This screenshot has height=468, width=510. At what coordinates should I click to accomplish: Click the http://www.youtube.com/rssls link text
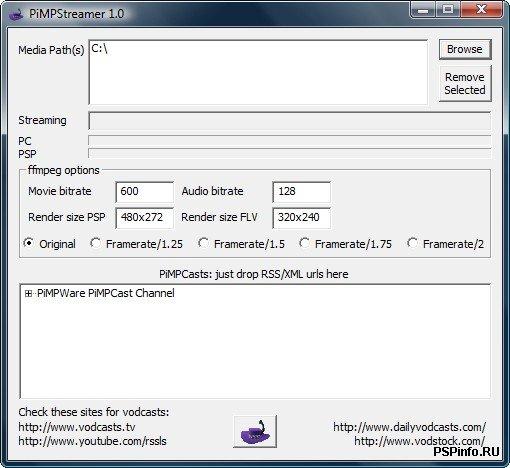[92, 441]
